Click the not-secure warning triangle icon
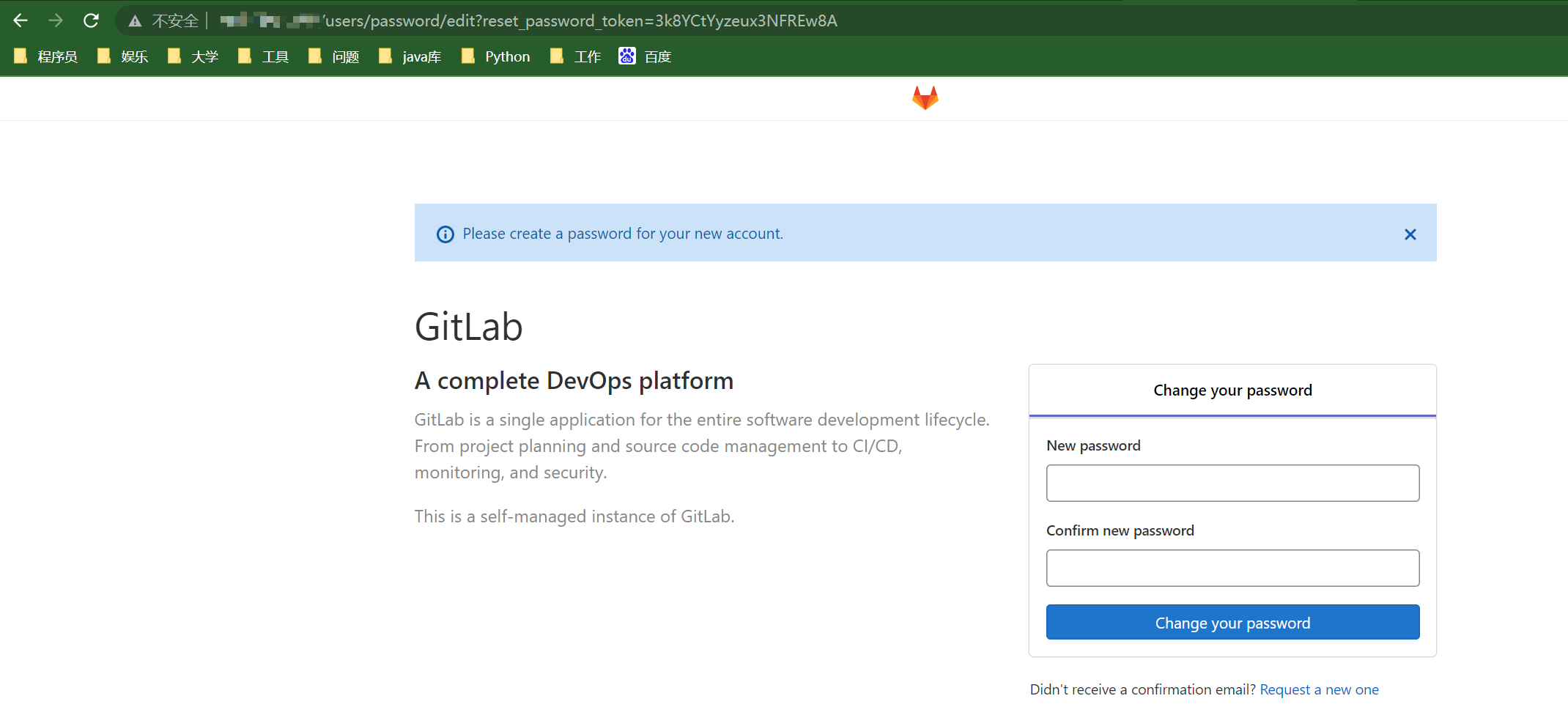1568x704 pixels. 135,21
